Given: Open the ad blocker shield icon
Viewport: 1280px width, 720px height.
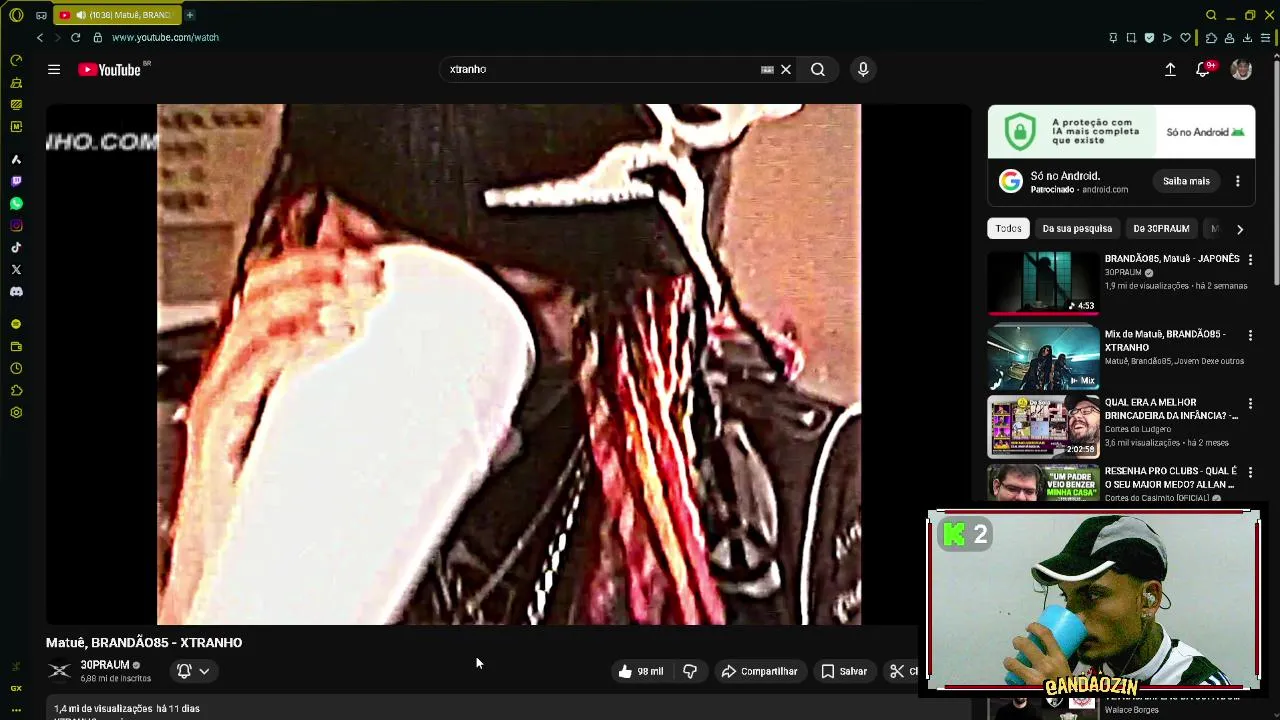Looking at the screenshot, I should pyautogui.click(x=1149, y=38).
